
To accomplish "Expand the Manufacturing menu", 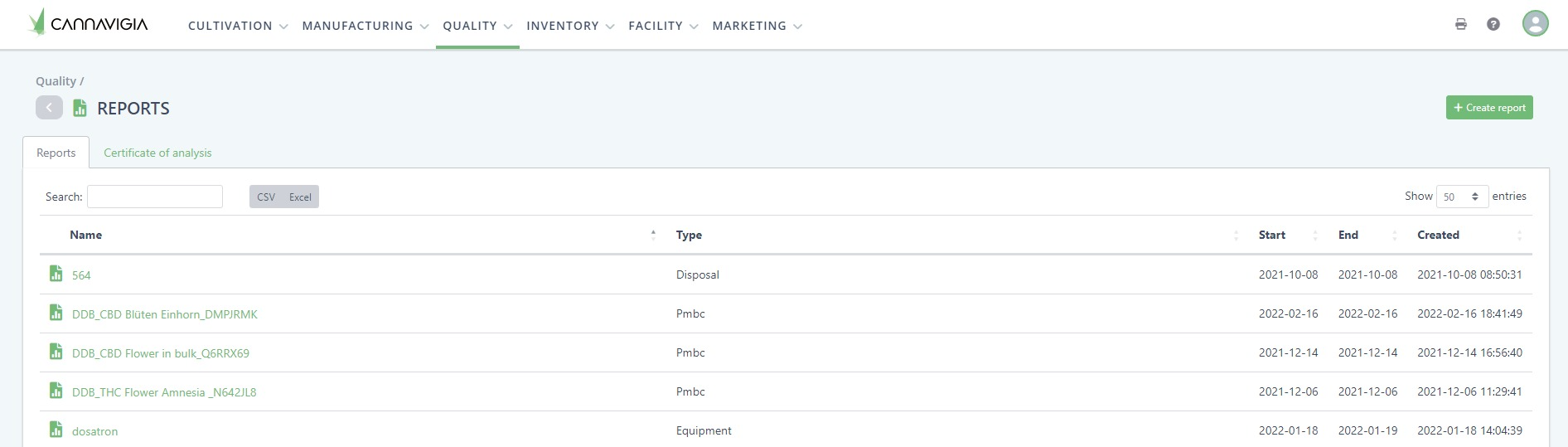I will (365, 26).
